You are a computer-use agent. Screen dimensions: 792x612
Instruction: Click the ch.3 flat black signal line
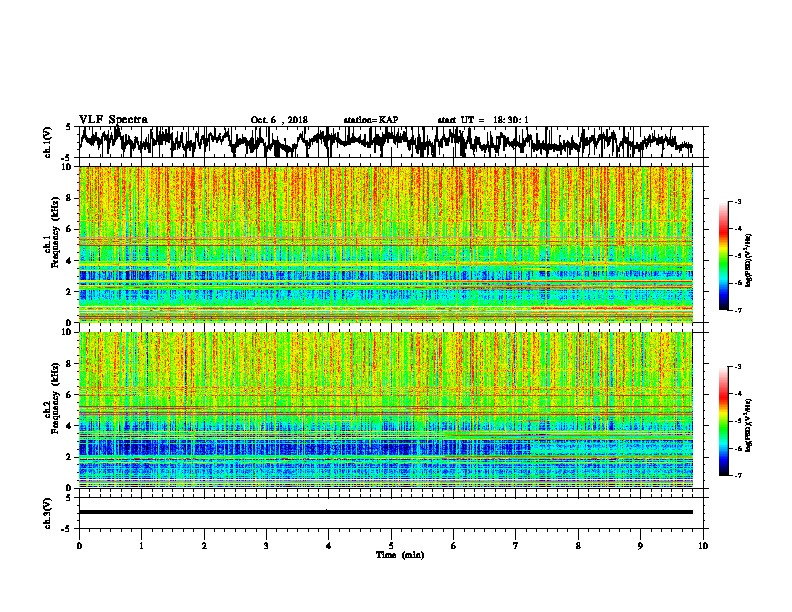(x=386, y=512)
